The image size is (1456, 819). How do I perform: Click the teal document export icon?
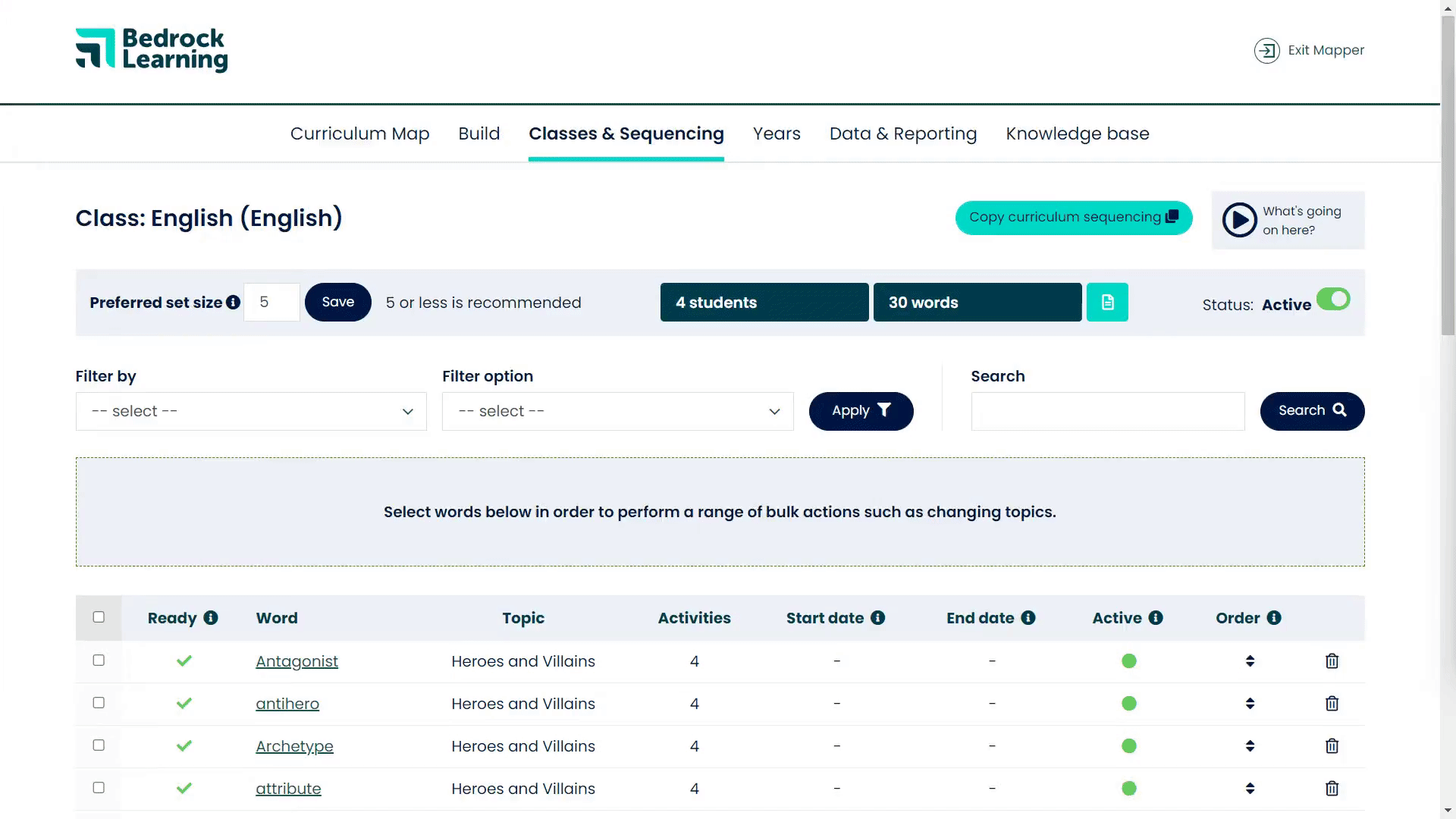1107,303
